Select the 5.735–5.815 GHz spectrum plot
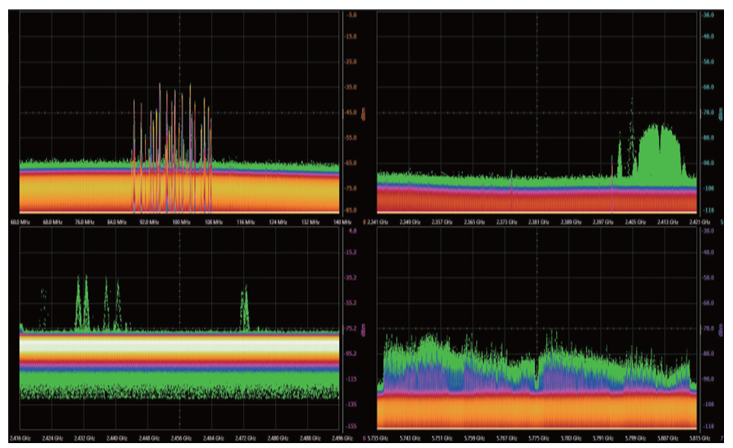 click(x=537, y=328)
